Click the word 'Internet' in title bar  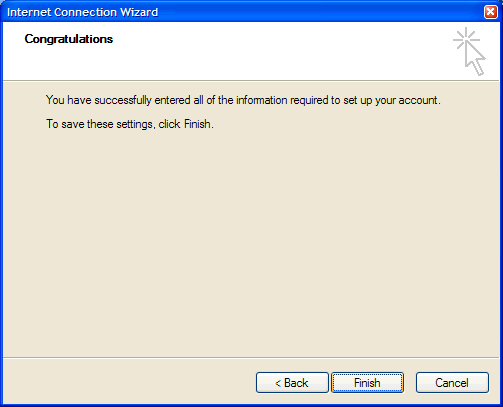tap(29, 12)
